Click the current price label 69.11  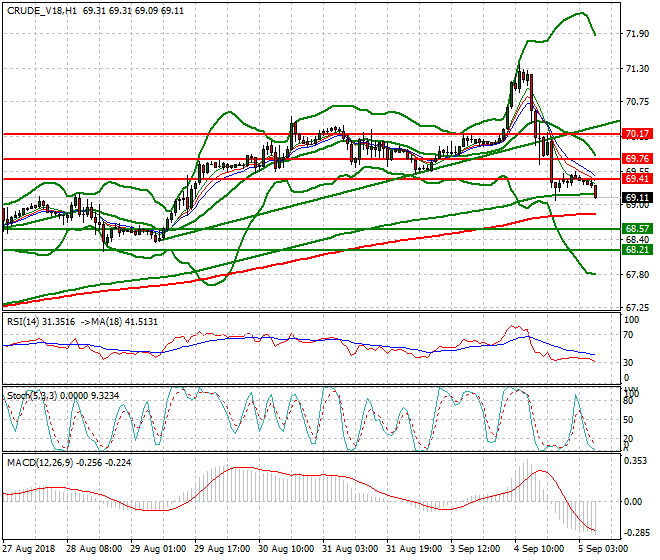point(637,198)
